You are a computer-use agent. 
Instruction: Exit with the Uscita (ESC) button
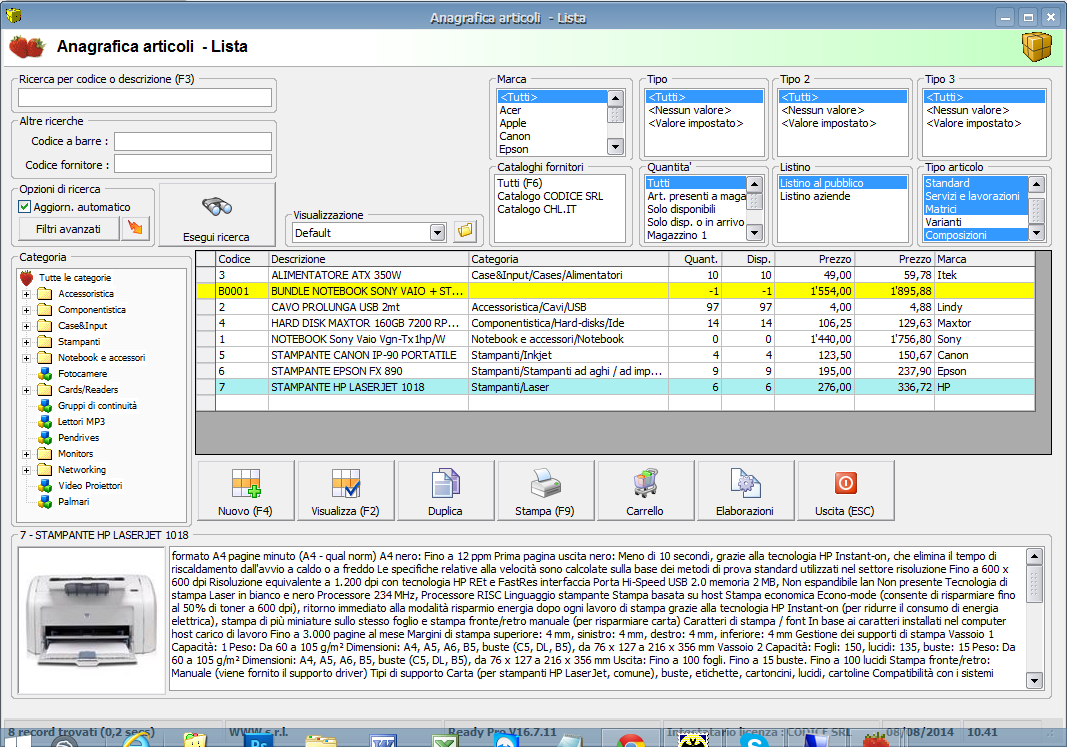click(x=845, y=491)
